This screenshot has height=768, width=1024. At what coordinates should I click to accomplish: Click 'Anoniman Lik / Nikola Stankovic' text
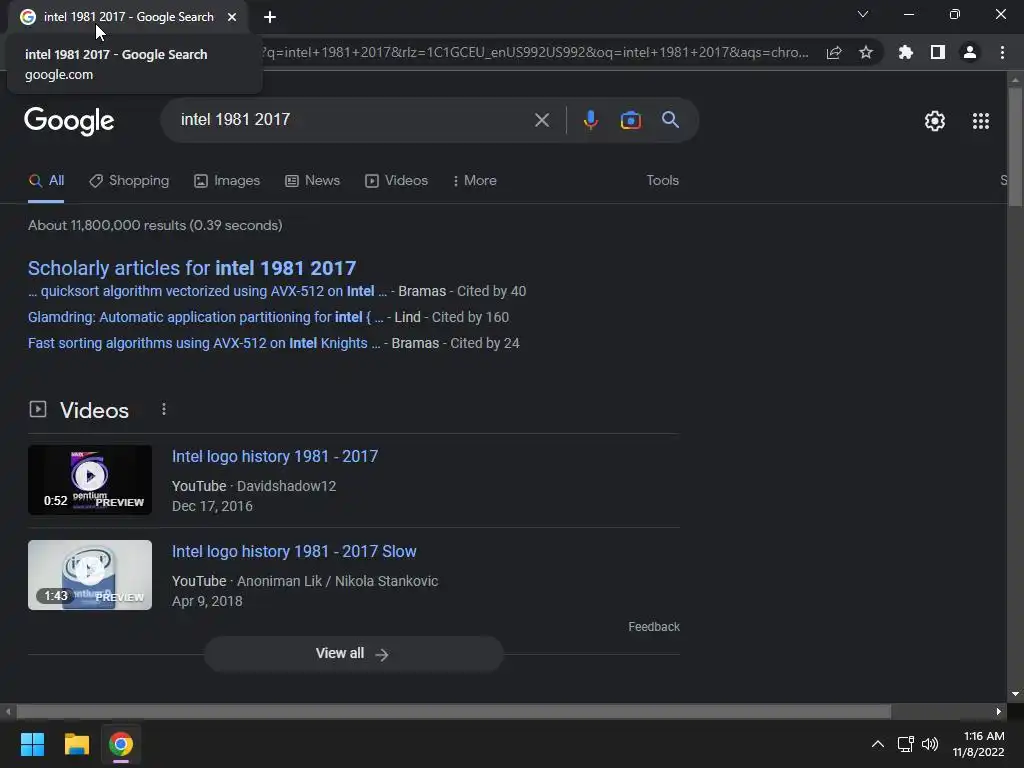point(338,581)
